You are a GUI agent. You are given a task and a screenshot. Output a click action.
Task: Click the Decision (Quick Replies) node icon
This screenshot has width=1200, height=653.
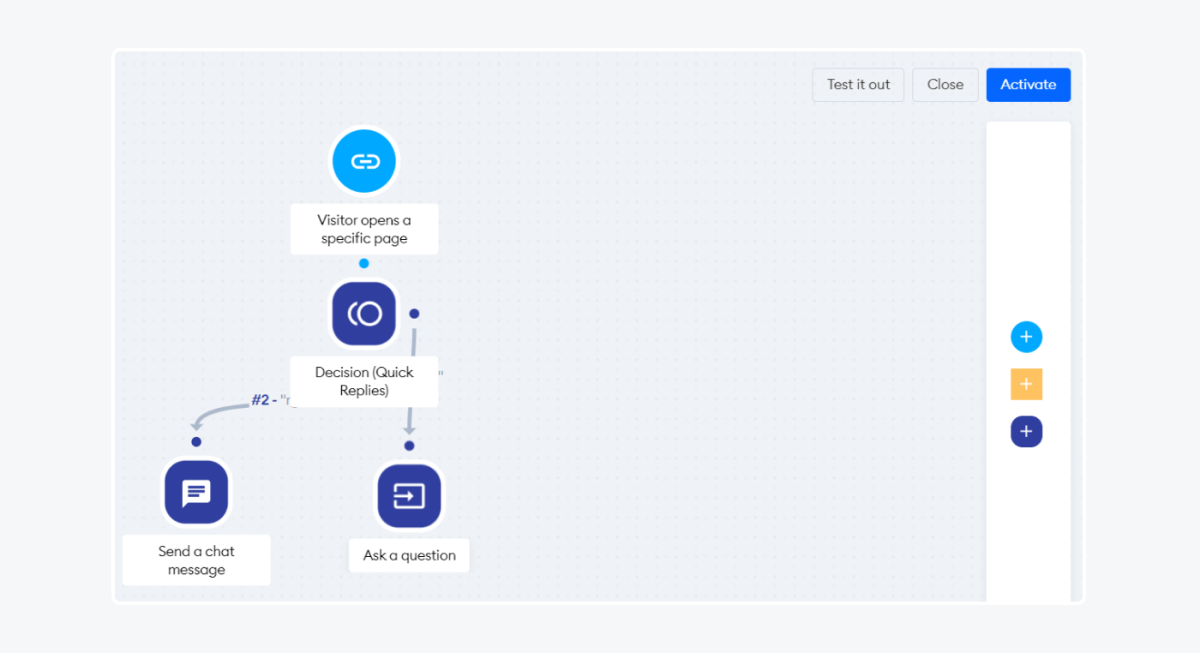coord(363,313)
